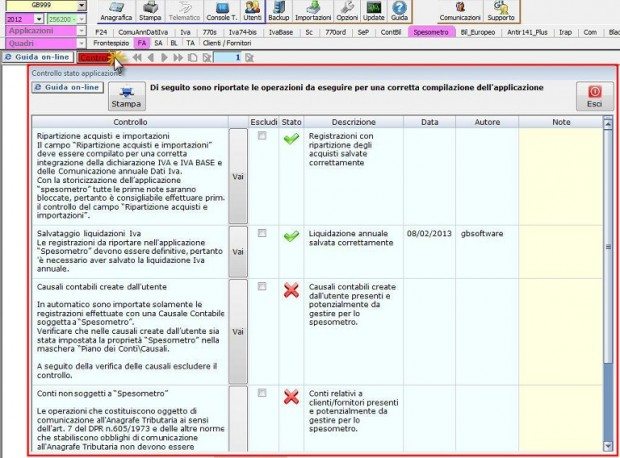Click the icon right of page number field
620x458 pixels.
[x=249, y=58]
